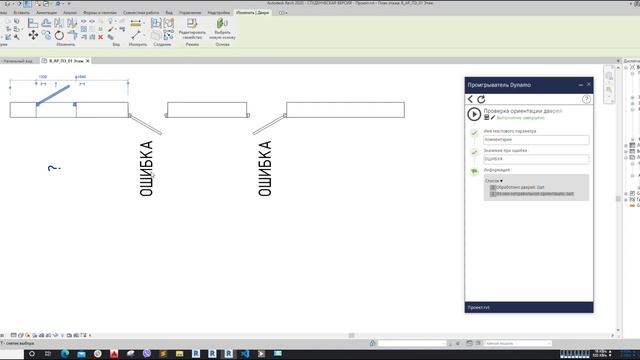The image size is (640, 360).
Task: Open the Аннотации ribbon tab
Action: click(46, 13)
